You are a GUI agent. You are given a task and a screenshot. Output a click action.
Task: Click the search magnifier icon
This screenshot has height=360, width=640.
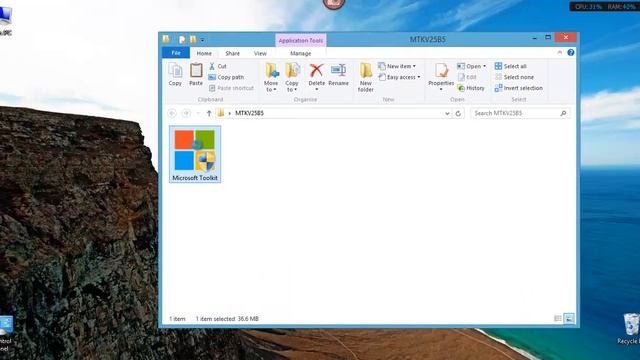point(563,113)
